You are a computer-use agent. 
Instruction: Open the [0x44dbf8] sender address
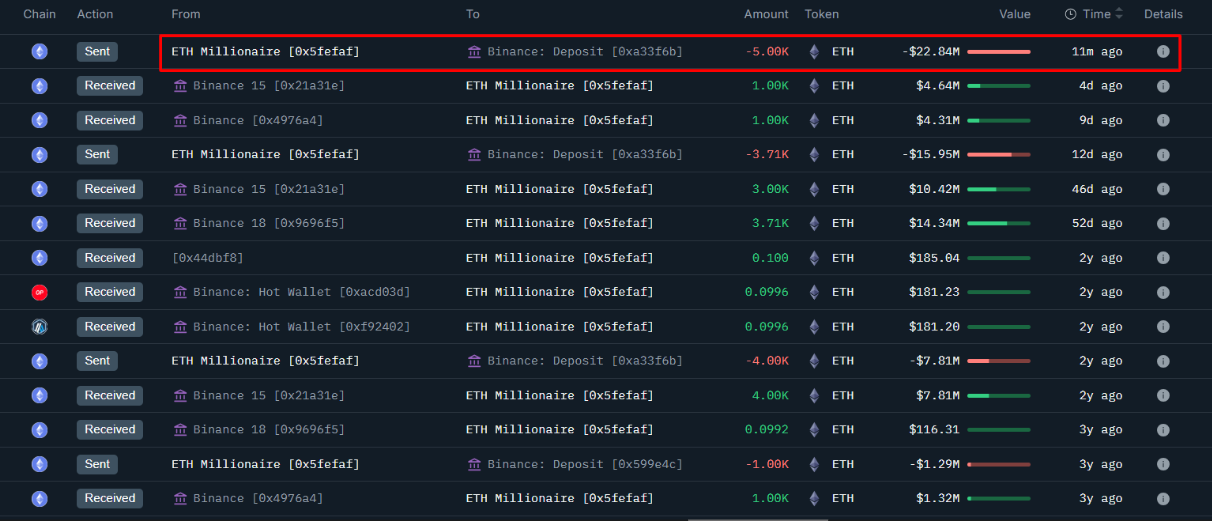click(x=208, y=258)
